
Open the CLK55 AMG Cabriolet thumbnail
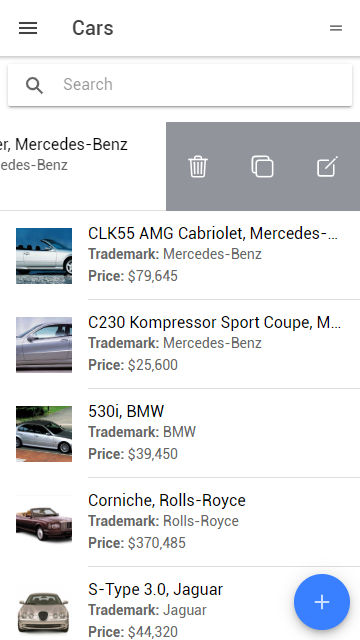[44, 256]
